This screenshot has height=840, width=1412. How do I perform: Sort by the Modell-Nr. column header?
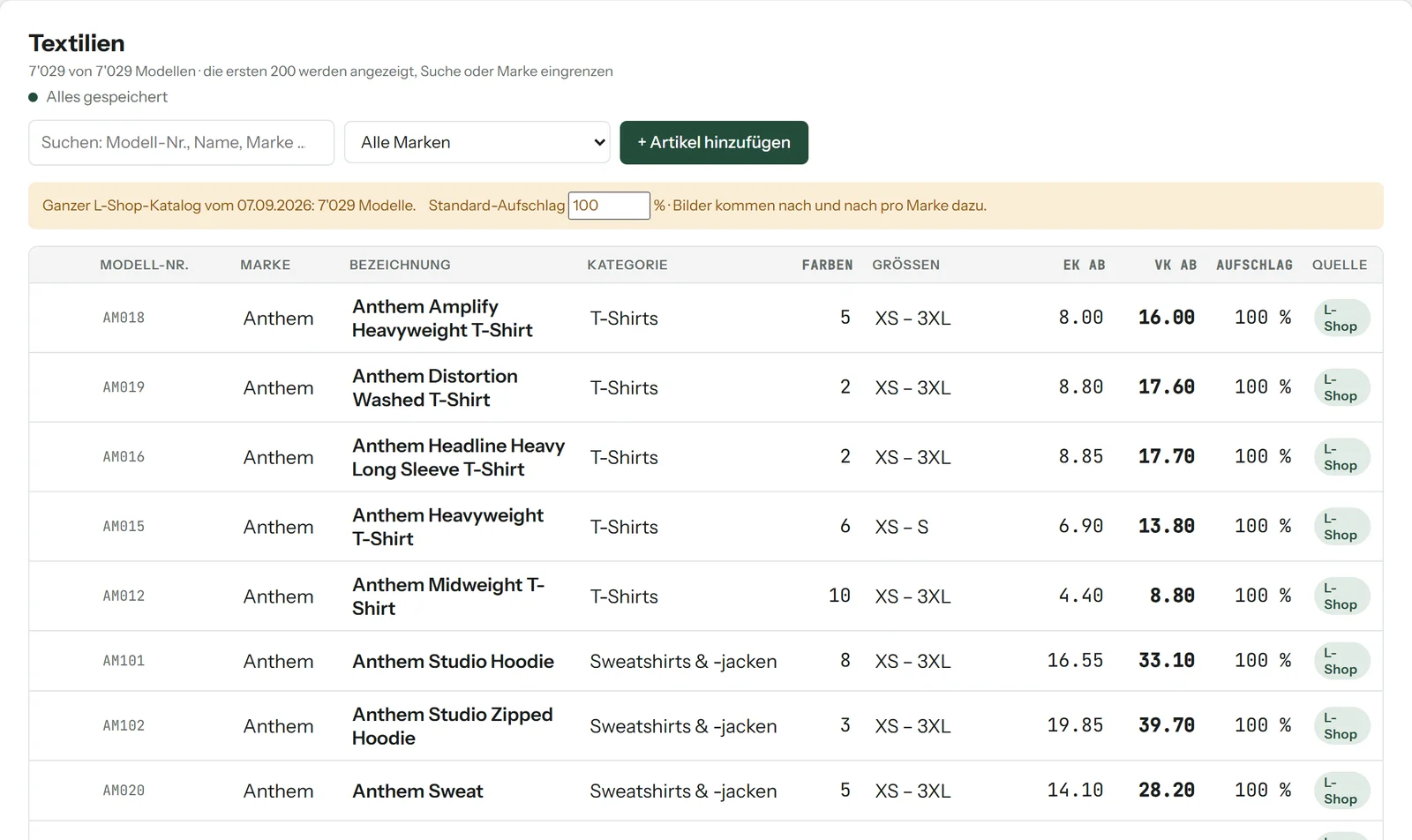pos(144,265)
